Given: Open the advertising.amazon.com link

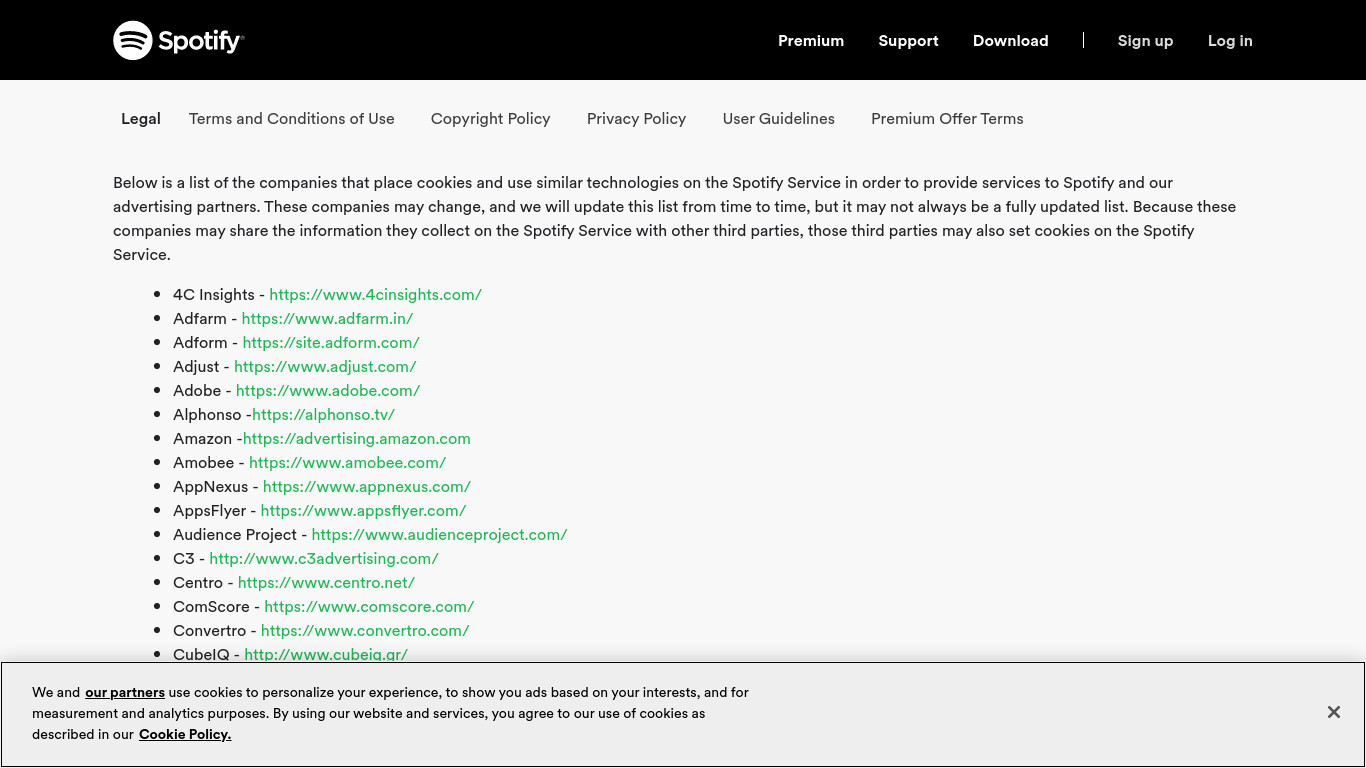Looking at the screenshot, I should pos(357,438).
